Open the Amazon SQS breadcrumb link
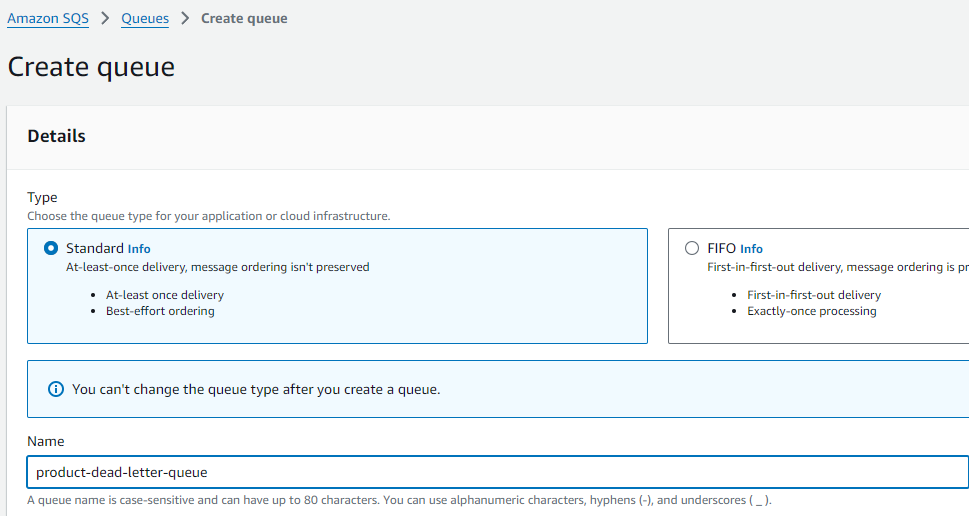The width and height of the screenshot is (969, 516). pos(48,18)
